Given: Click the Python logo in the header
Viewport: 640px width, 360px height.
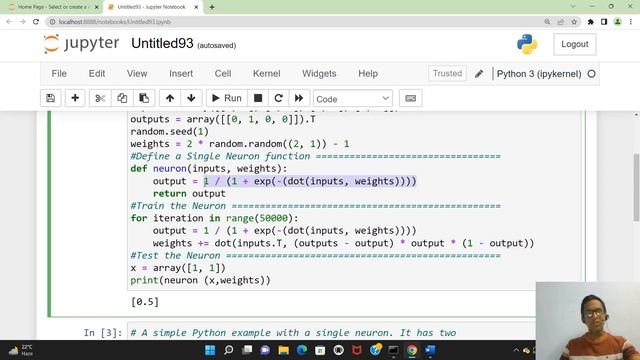Looking at the screenshot, I should [x=527, y=44].
